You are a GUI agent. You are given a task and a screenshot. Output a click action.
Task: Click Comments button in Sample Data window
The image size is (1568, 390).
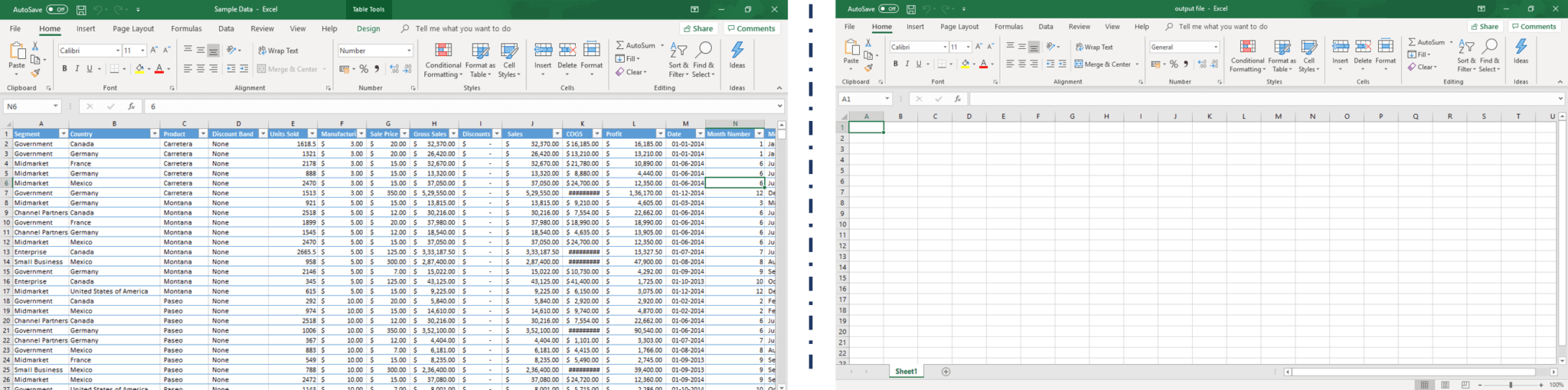click(x=751, y=28)
